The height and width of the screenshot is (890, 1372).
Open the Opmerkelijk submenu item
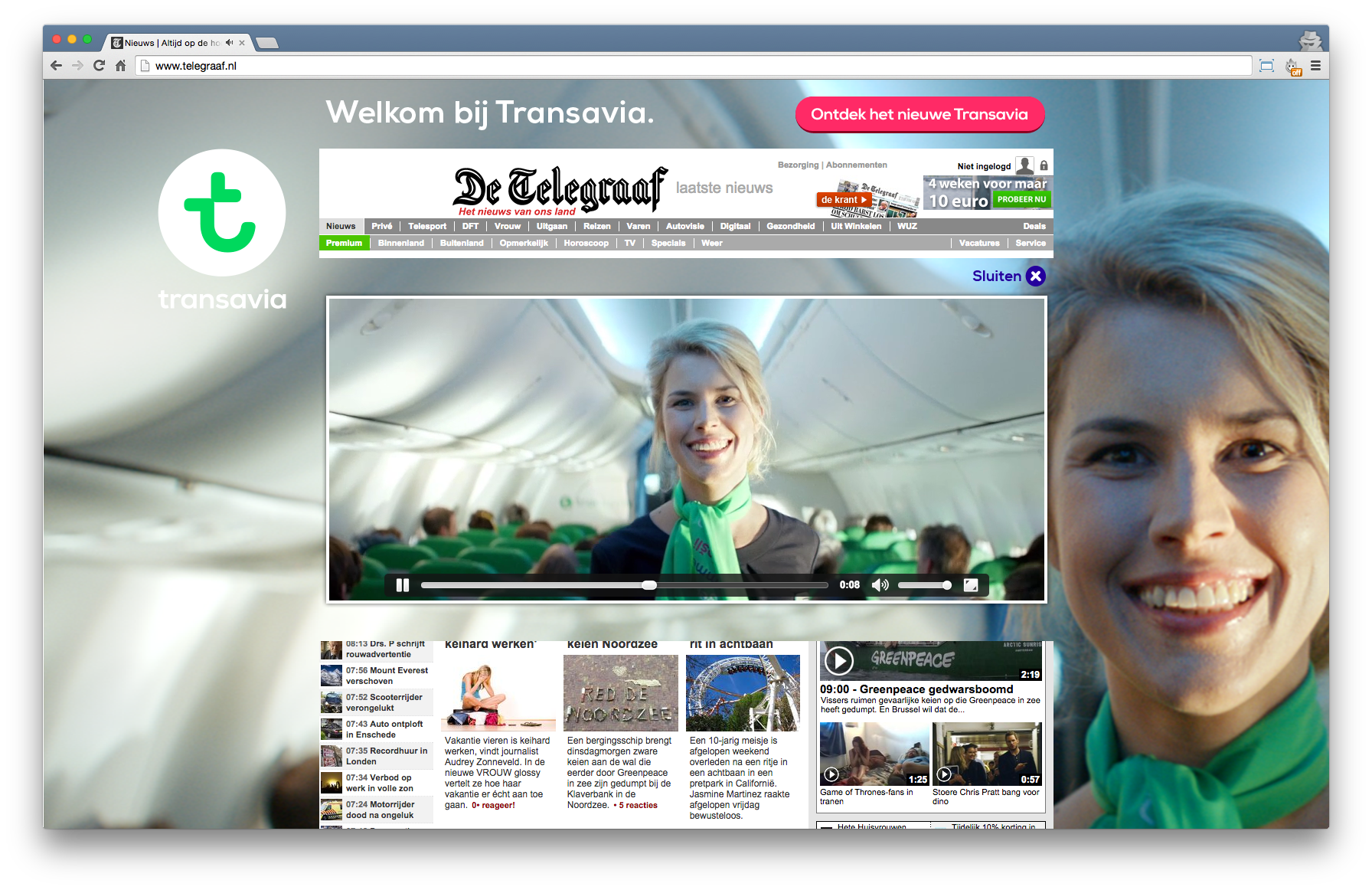point(524,243)
